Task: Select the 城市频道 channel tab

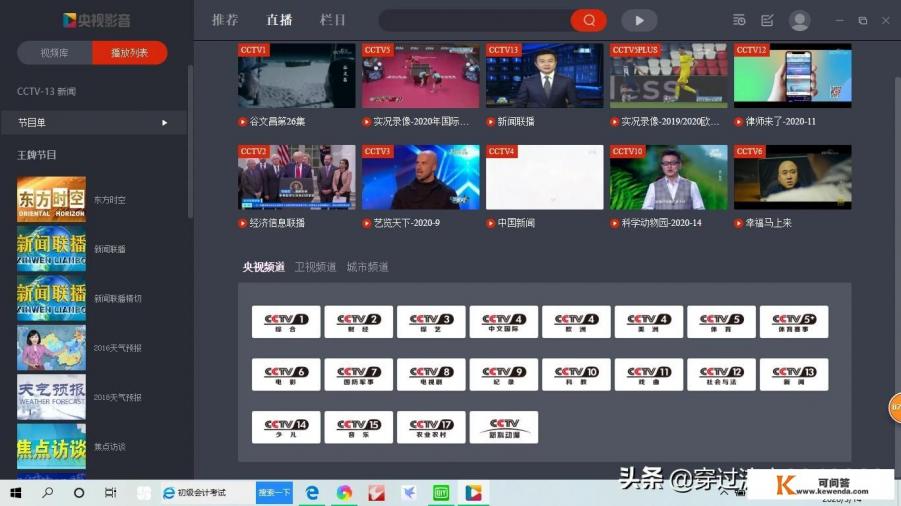Action: pyautogui.click(x=367, y=267)
